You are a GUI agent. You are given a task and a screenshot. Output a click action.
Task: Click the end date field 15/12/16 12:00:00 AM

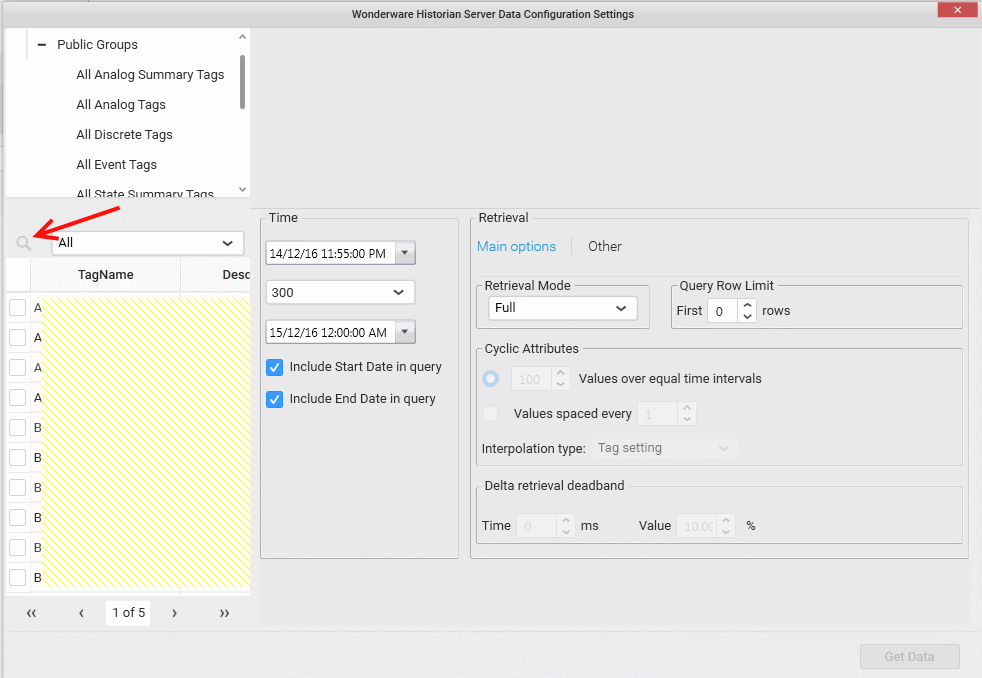click(x=331, y=332)
